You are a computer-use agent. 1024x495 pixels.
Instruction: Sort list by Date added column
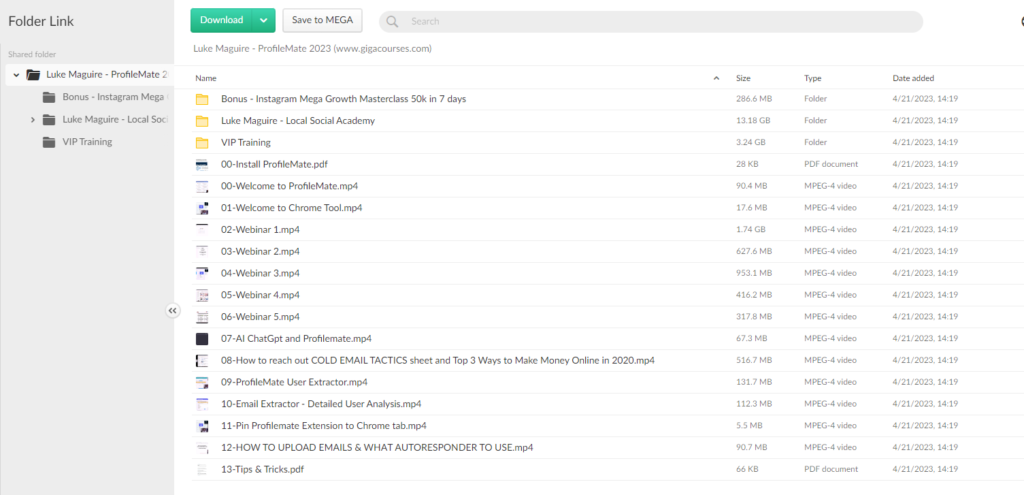[x=913, y=78]
